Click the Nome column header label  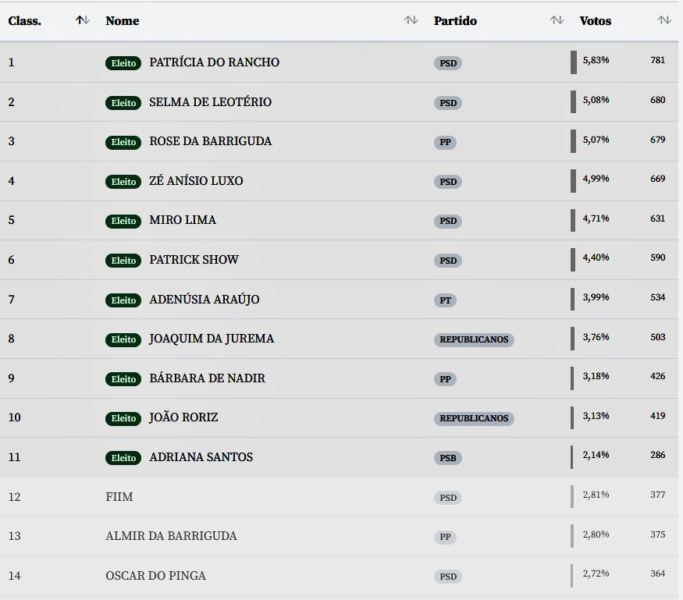(x=122, y=21)
